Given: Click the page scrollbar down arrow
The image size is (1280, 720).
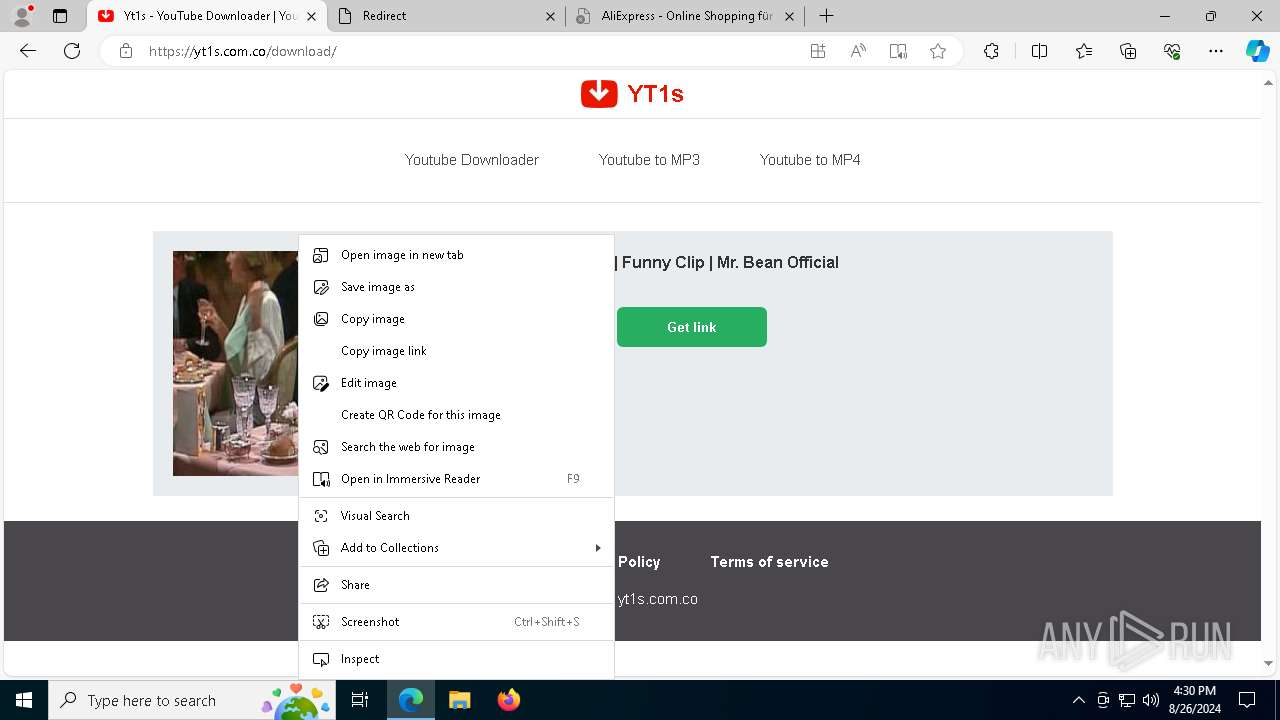Looking at the screenshot, I should click(x=1268, y=663).
